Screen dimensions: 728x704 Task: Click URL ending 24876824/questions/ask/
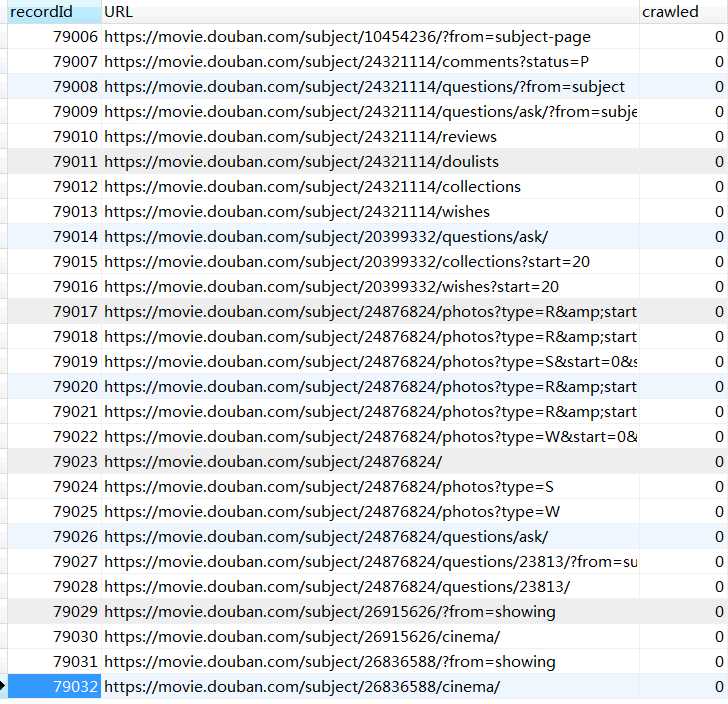click(x=326, y=536)
